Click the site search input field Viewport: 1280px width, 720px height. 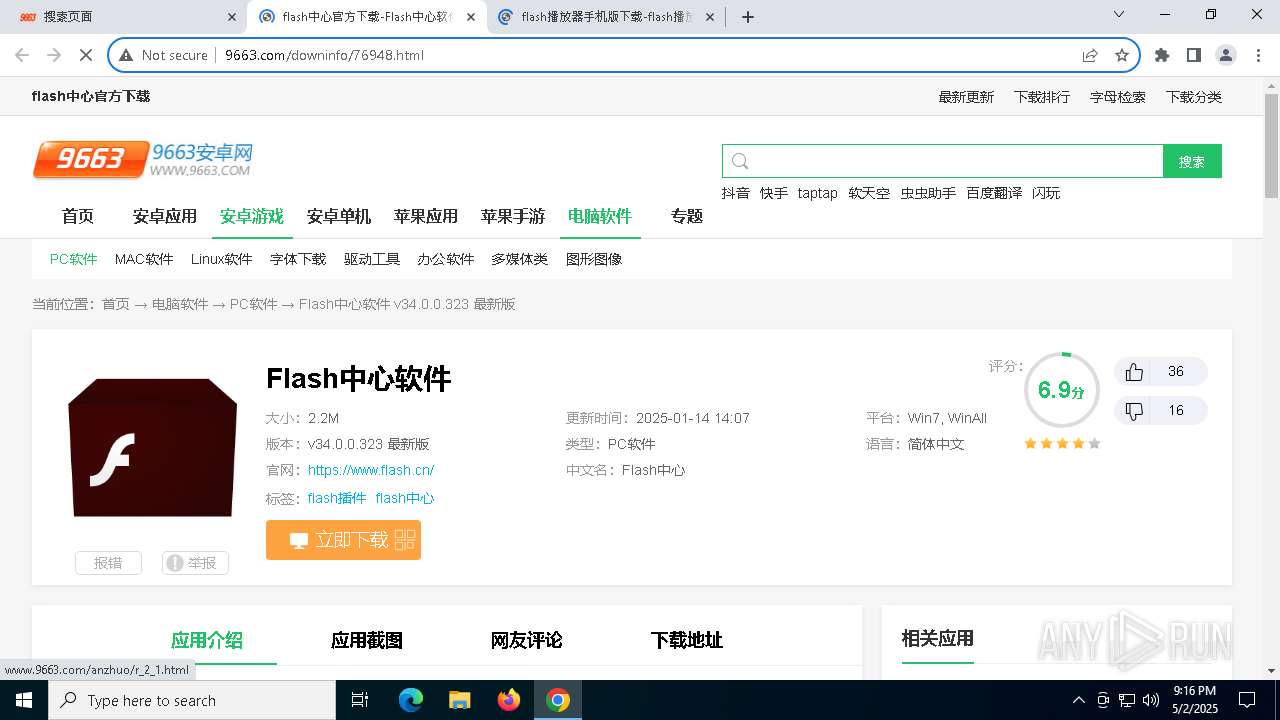[x=943, y=161]
